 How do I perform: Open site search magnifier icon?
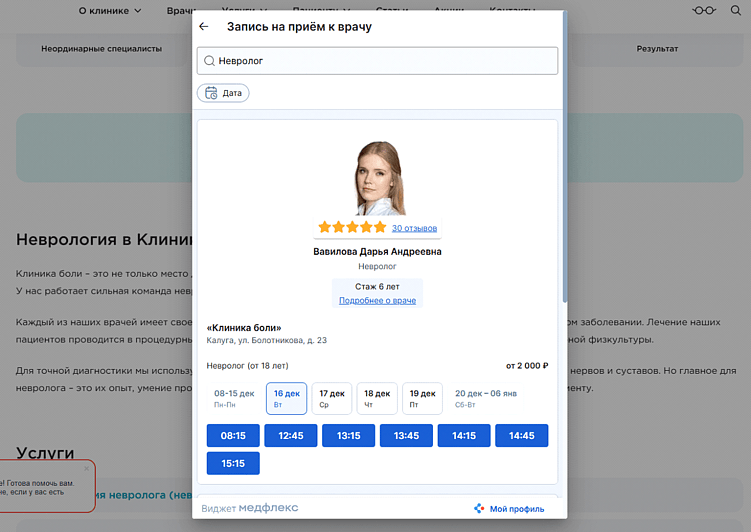tap(736, 10)
